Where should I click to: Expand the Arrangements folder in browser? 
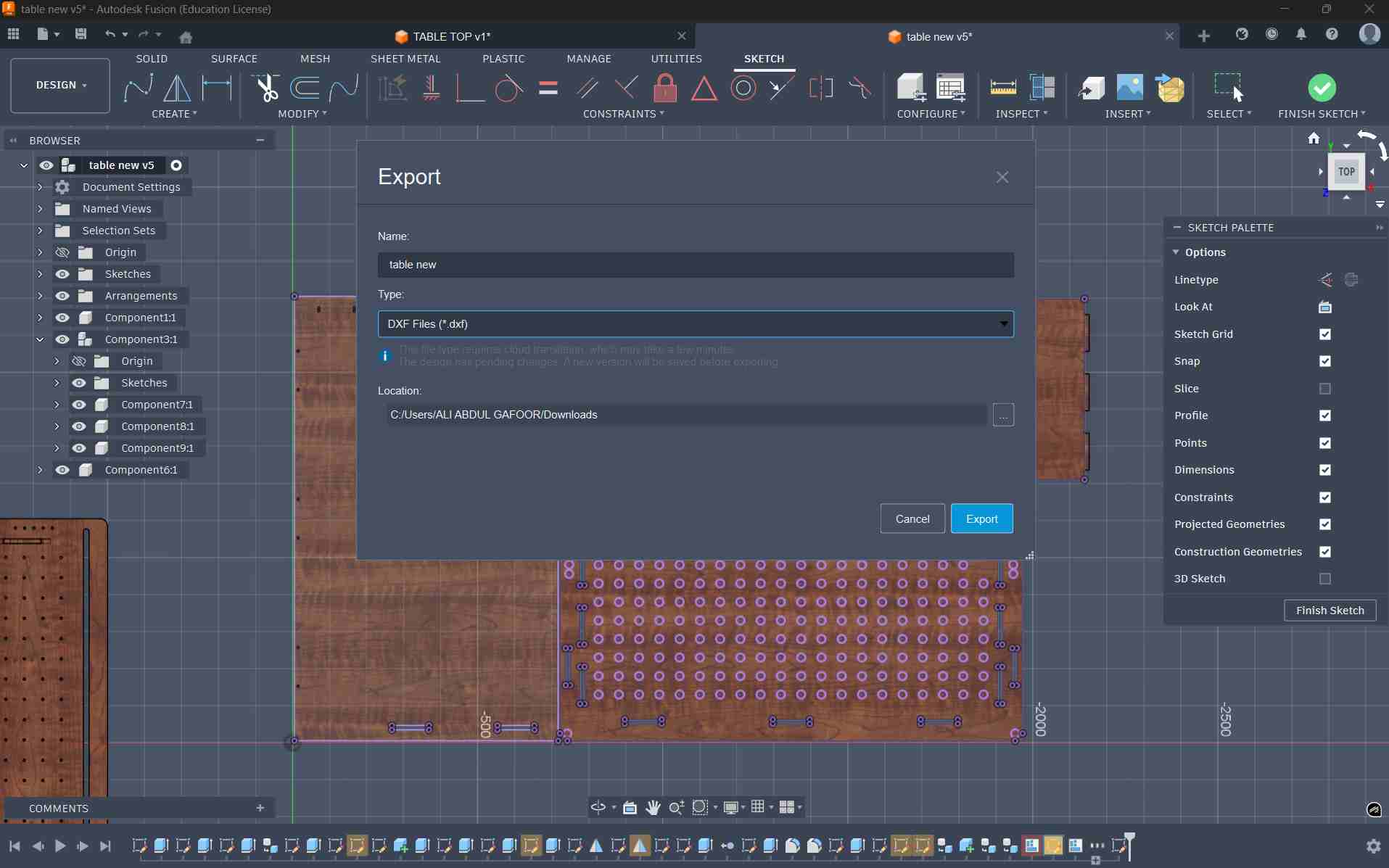tap(40, 296)
